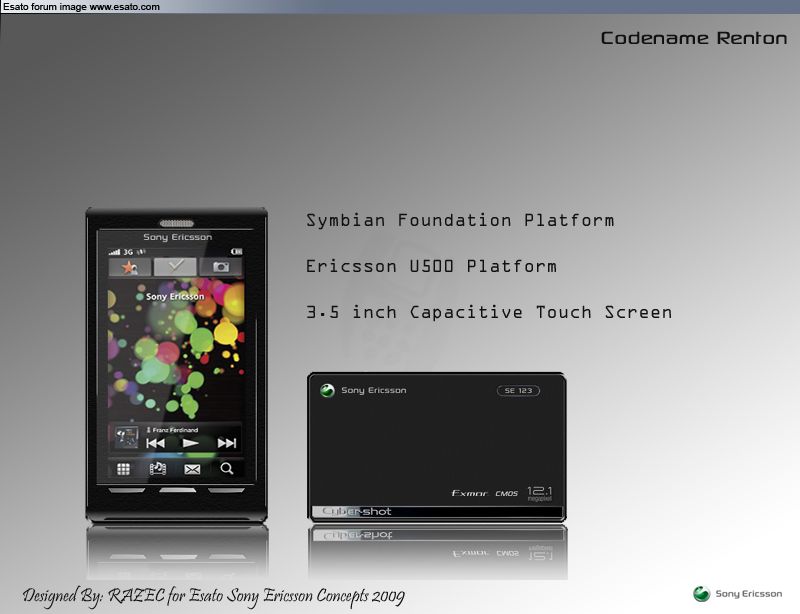Tap the favorites star tab
Viewport: 800px width, 614px height.
click(x=129, y=267)
